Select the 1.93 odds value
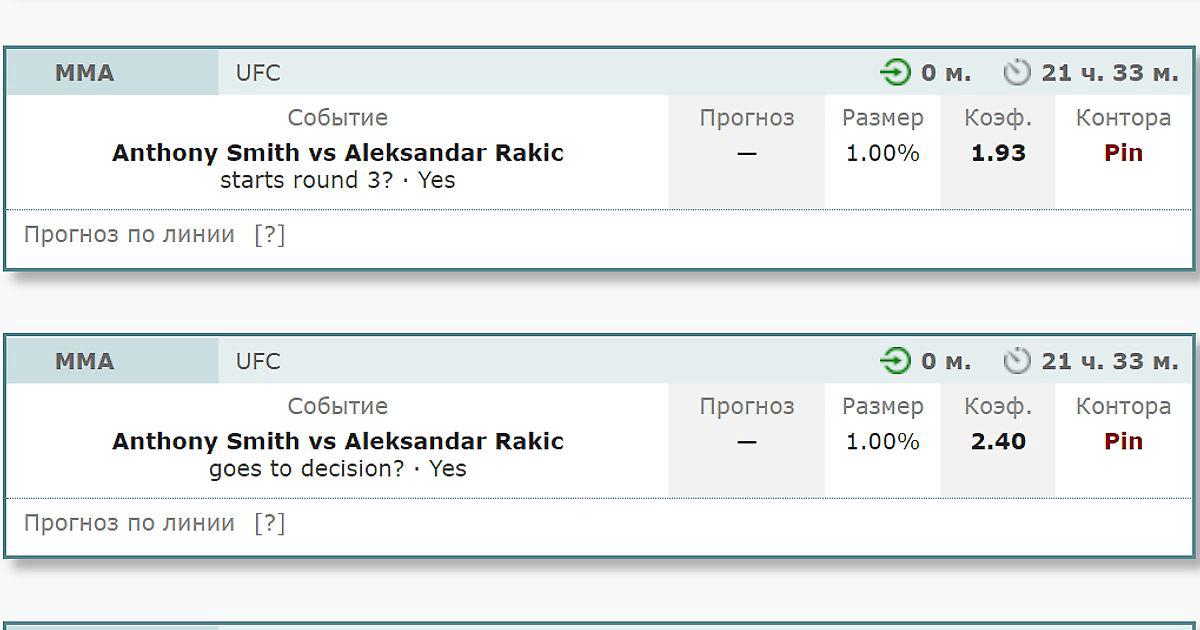This screenshot has width=1200, height=630. click(998, 153)
